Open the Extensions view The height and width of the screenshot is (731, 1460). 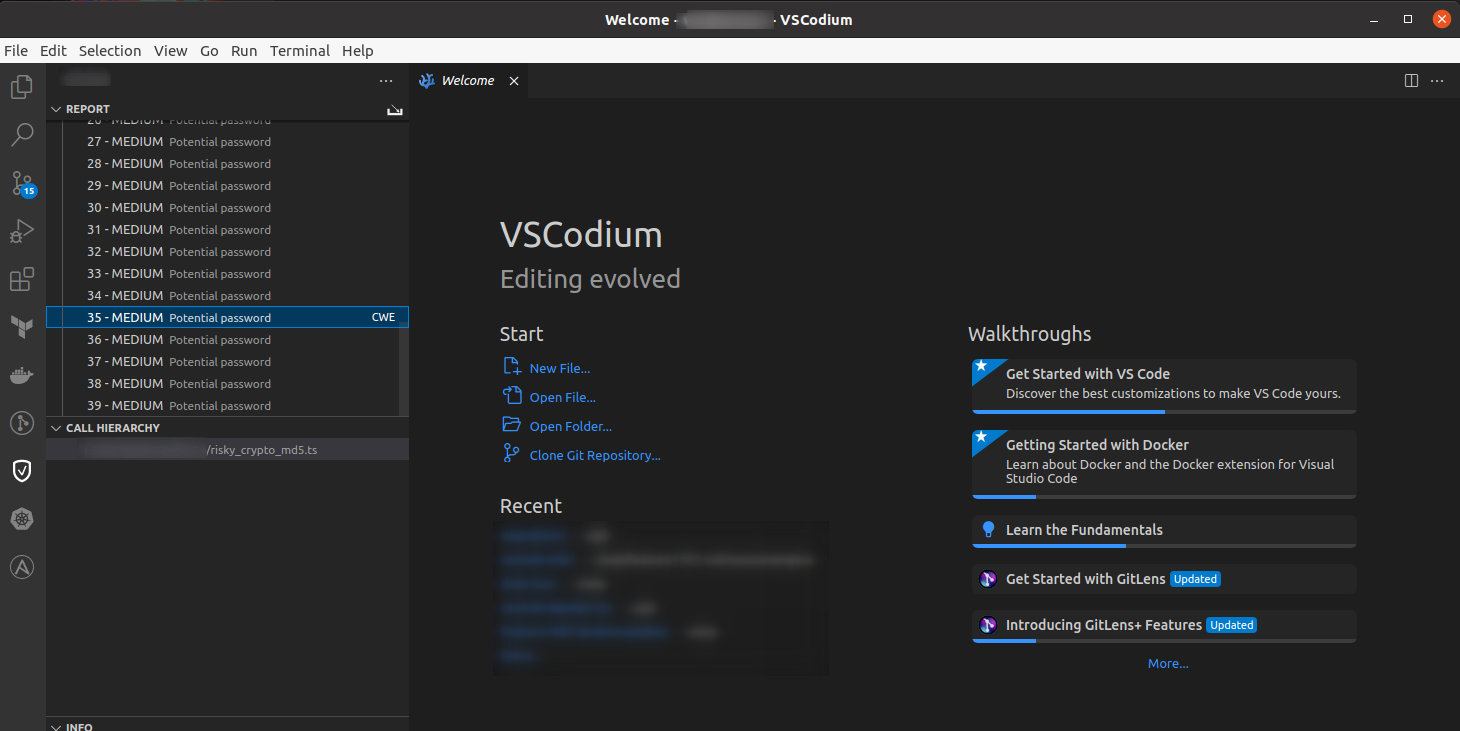[x=22, y=279]
